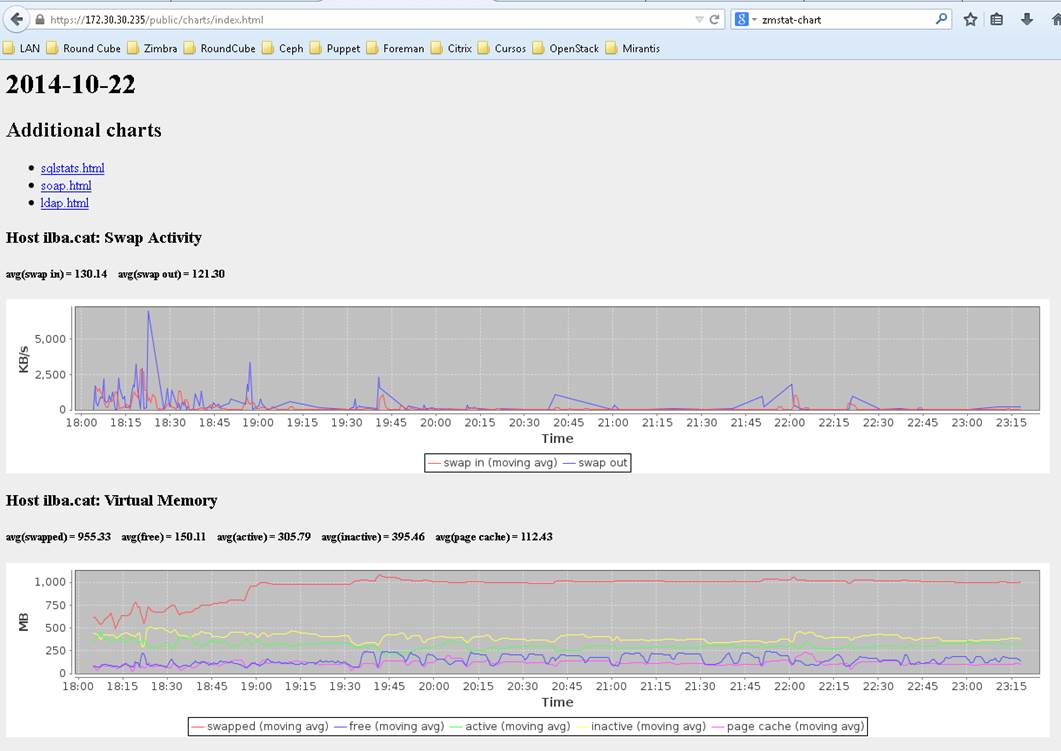The image size is (1061, 751).
Task: Click the swap out legend entry
Action: coord(595,463)
